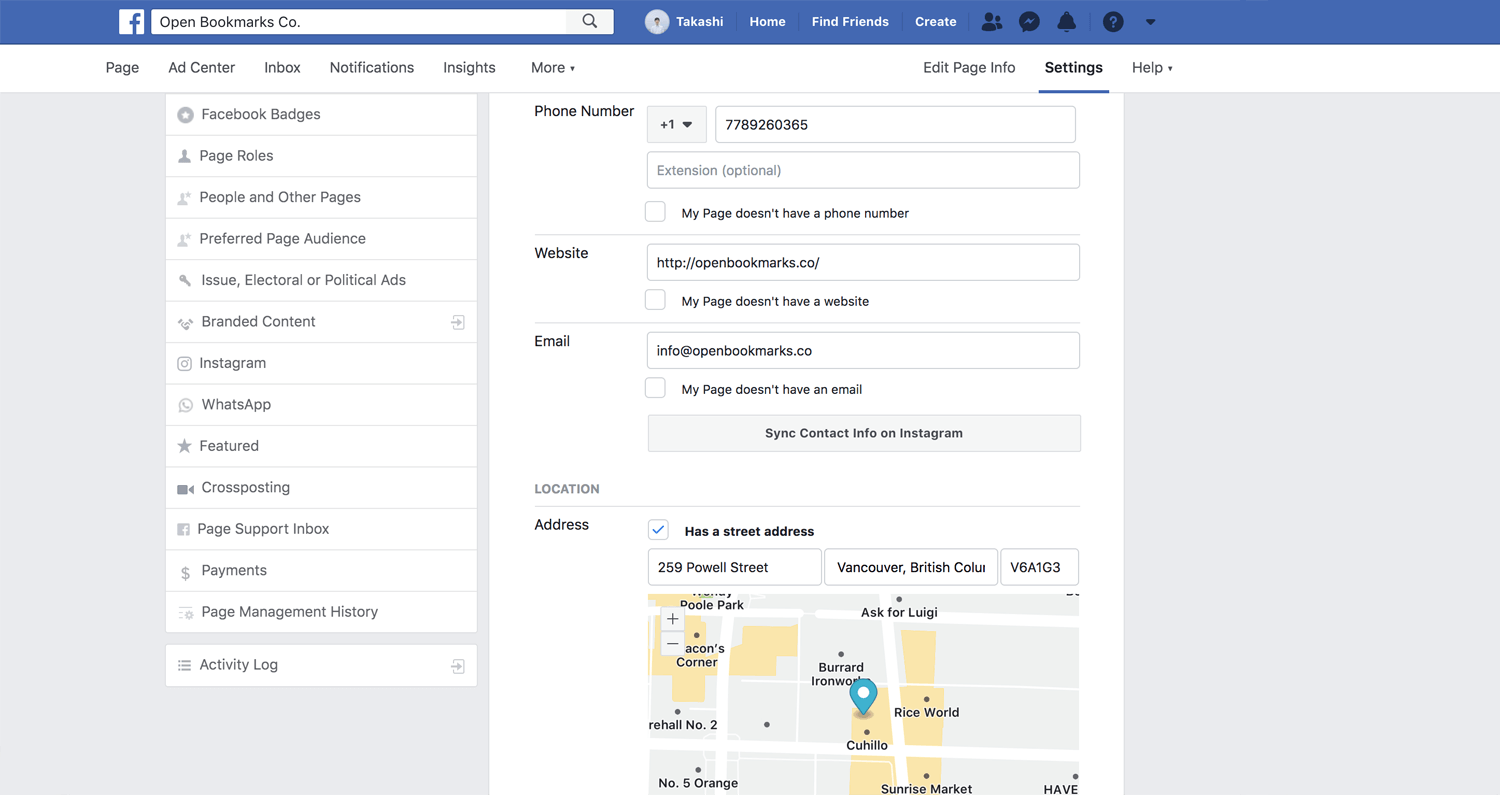Click Sync Contact Info on Instagram button
Screen dimensions: 1500x795
pyautogui.click(x=864, y=433)
